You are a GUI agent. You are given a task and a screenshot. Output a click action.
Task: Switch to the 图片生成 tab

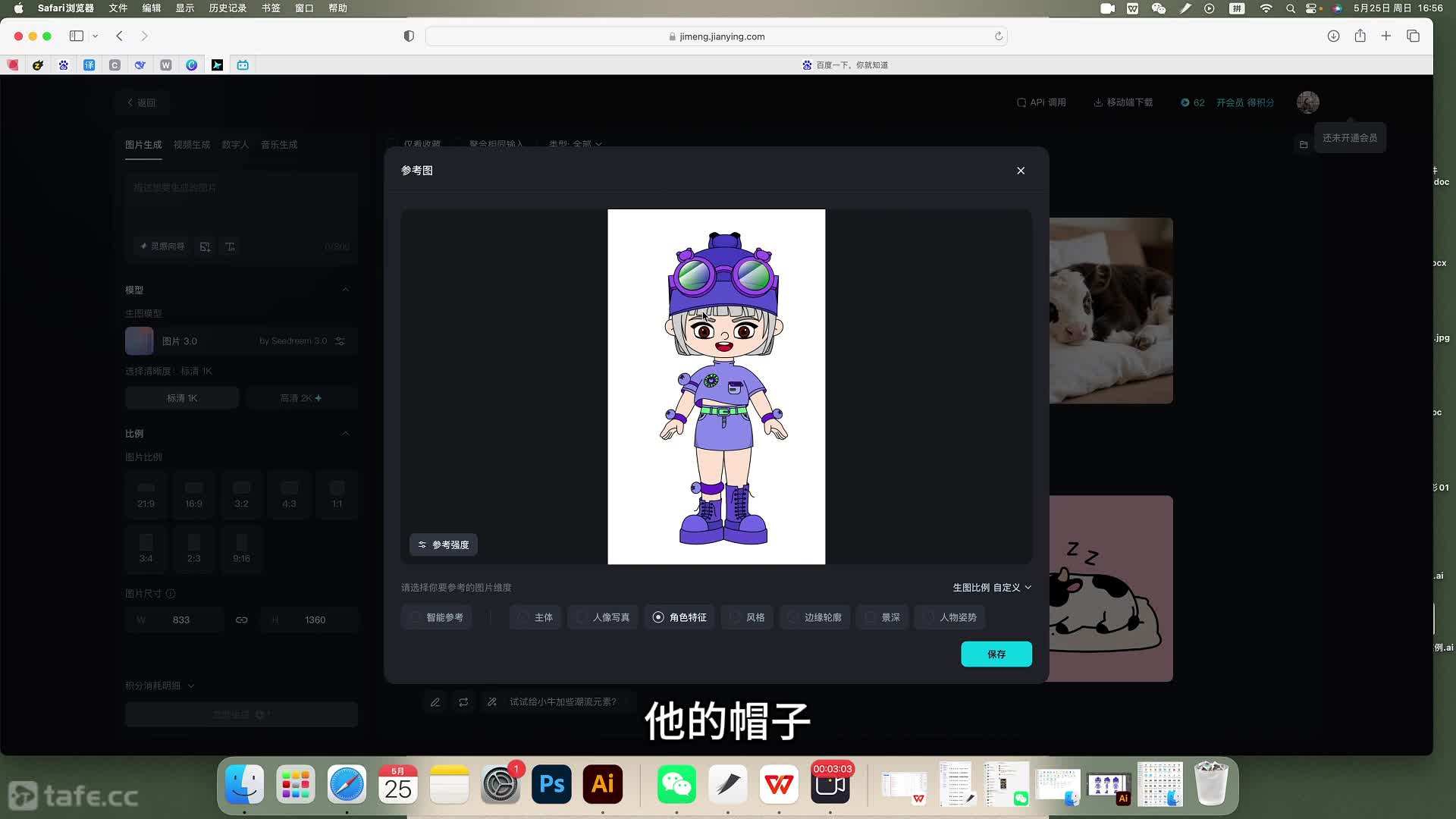[143, 145]
